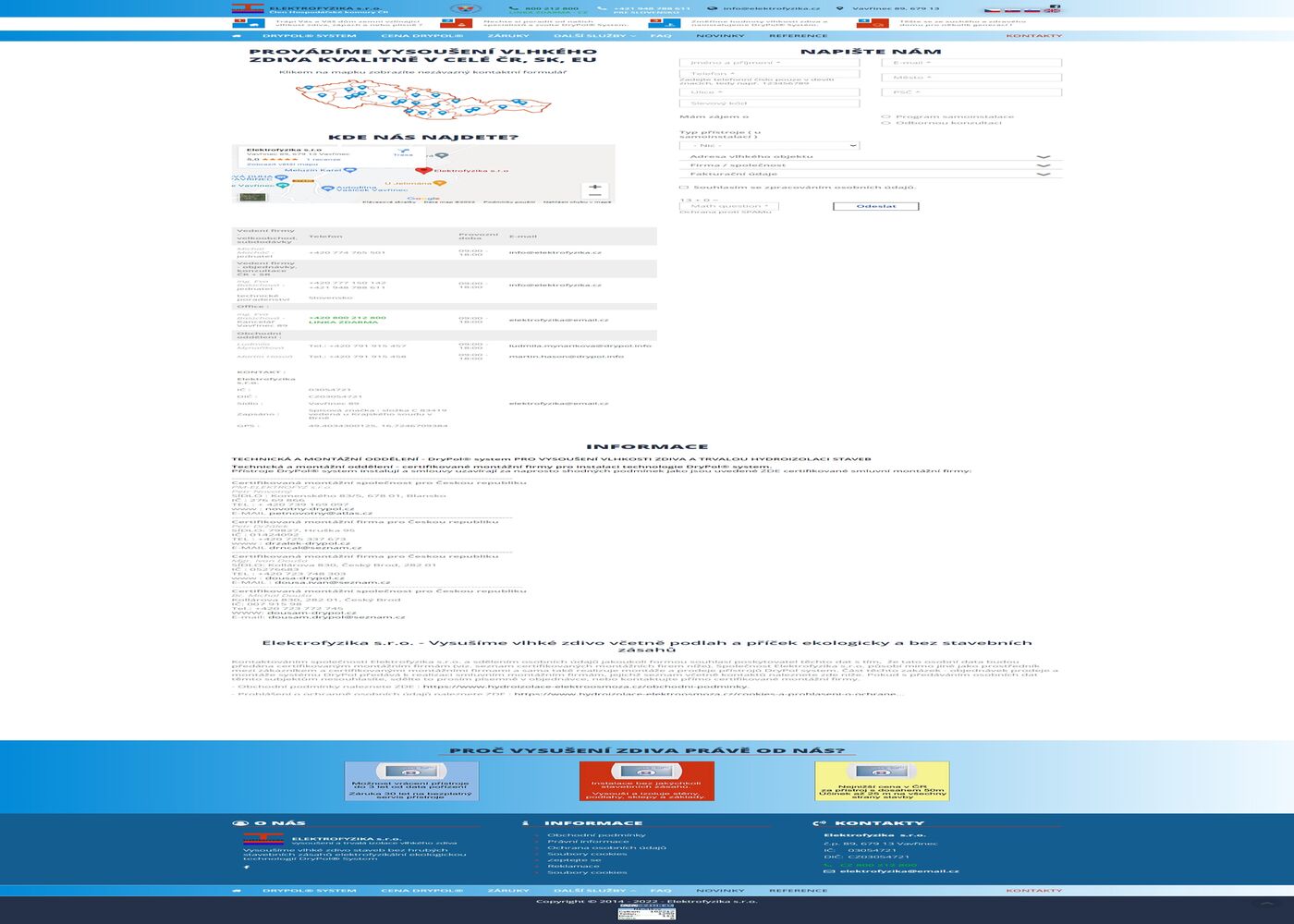1294x924 pixels.
Task: Click the satellite layer thumbnail on the map
Action: pyautogui.click(x=251, y=197)
